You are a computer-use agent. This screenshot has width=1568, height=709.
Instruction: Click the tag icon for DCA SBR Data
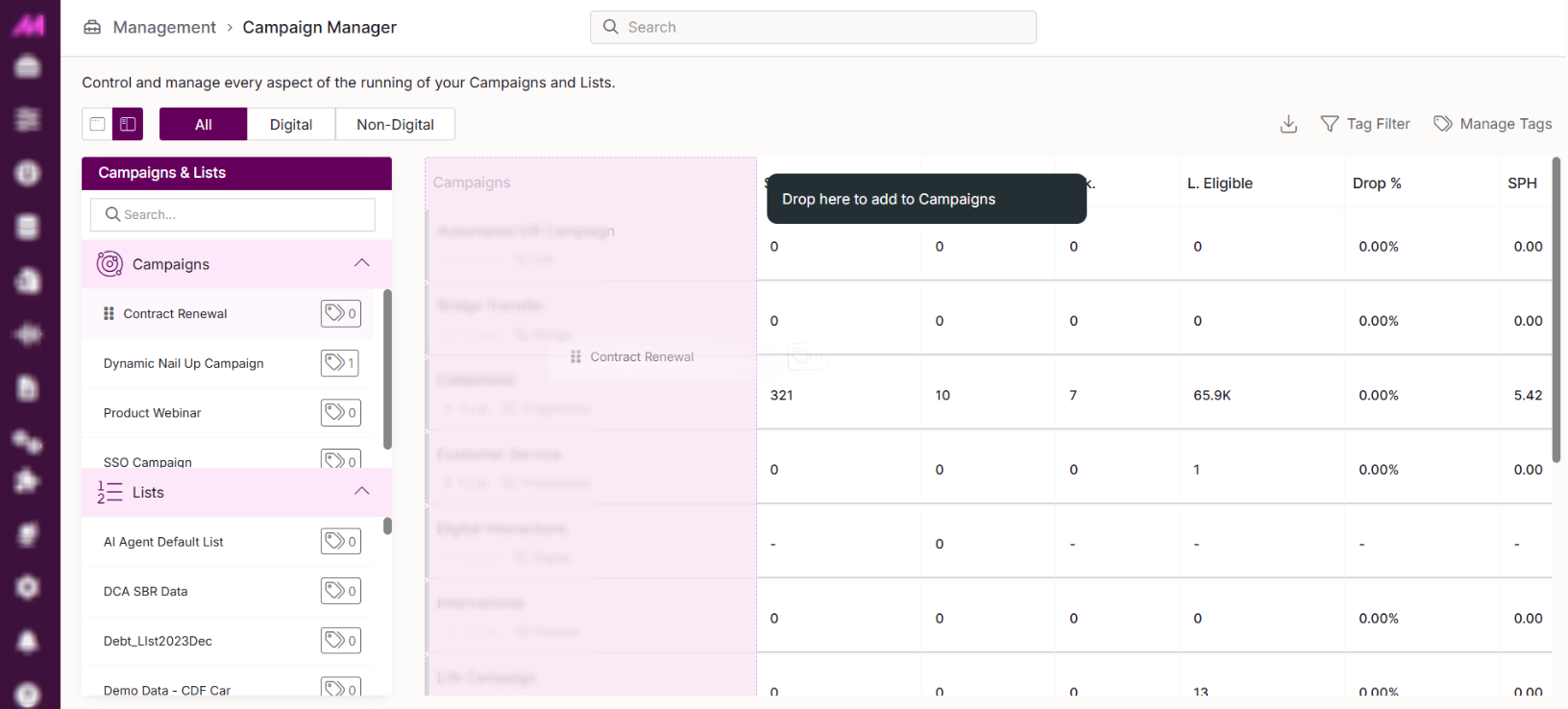[x=340, y=592]
